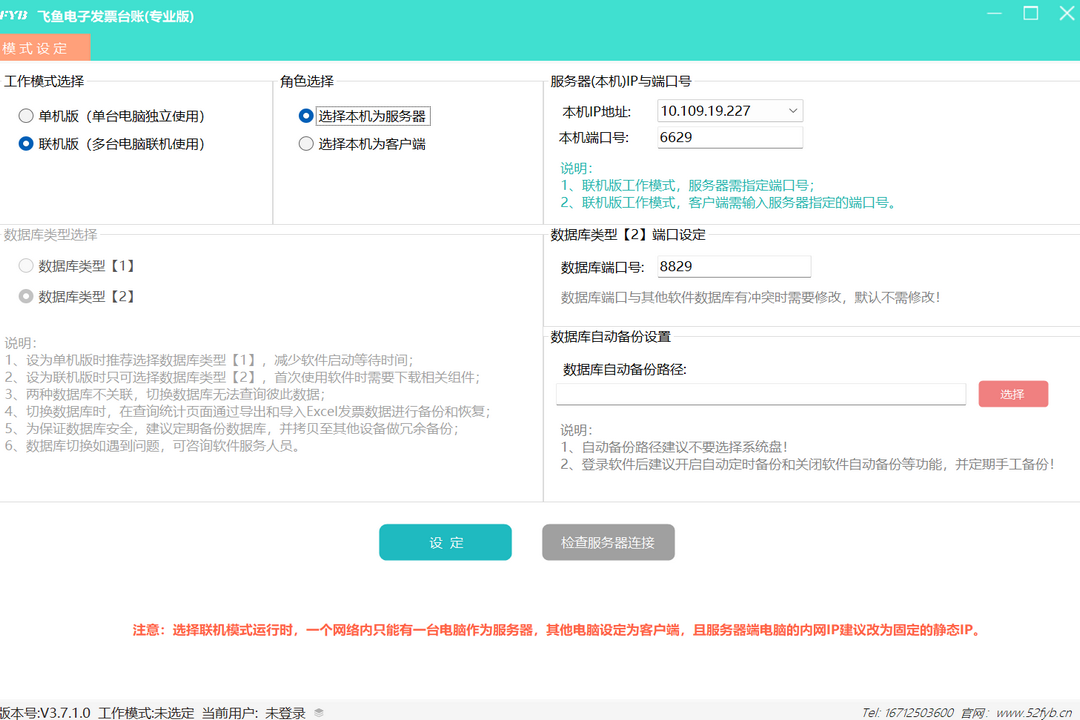Select the 单机版 work mode
The height and width of the screenshot is (720, 1080).
coord(26,115)
